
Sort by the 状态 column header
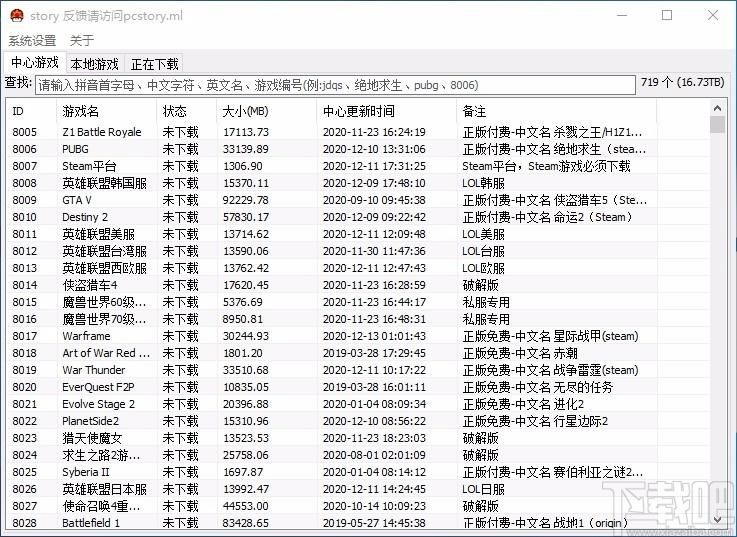tap(187, 111)
